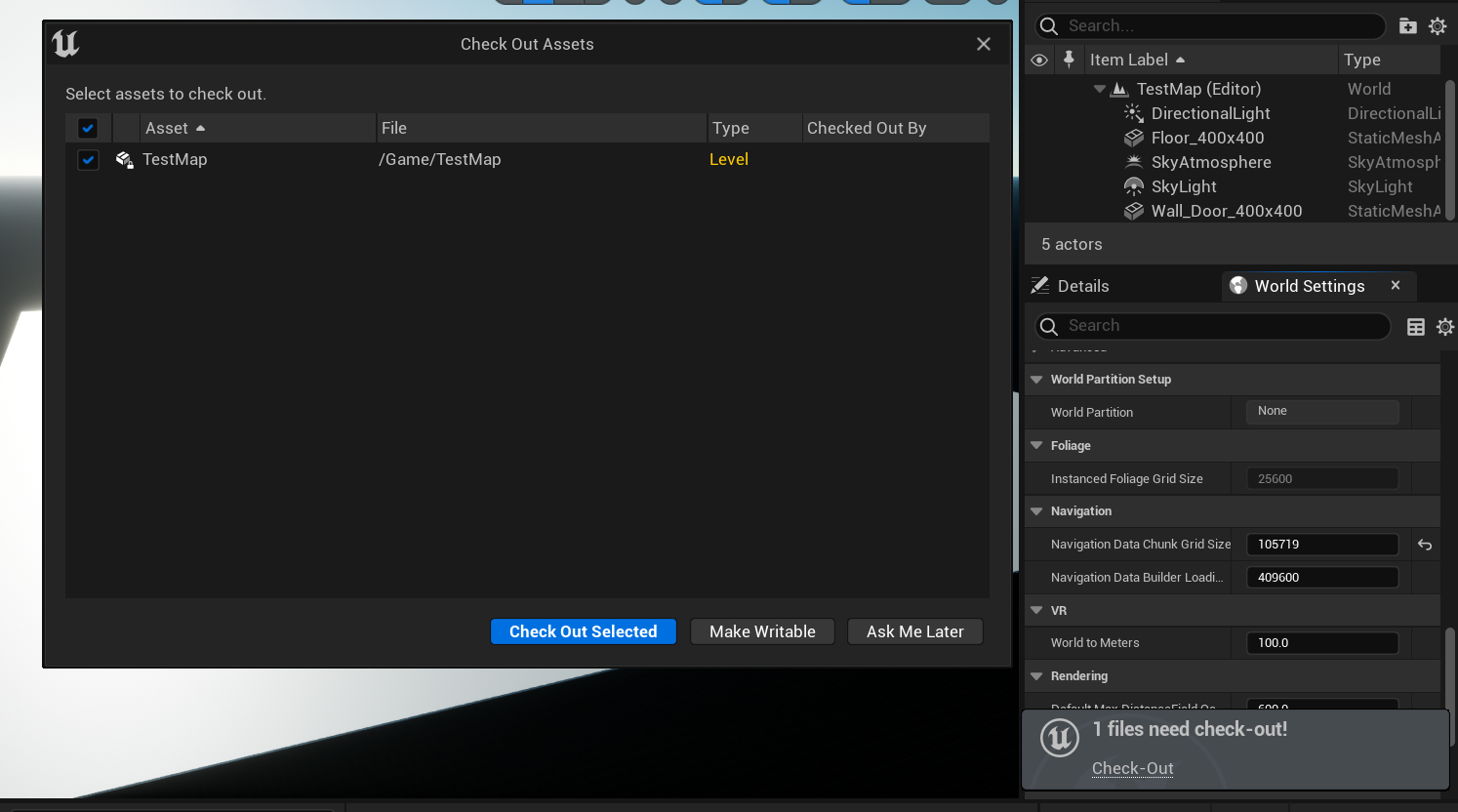This screenshot has height=812, width=1458.
Task: Select the World Settings tab
Action: pyautogui.click(x=1309, y=286)
